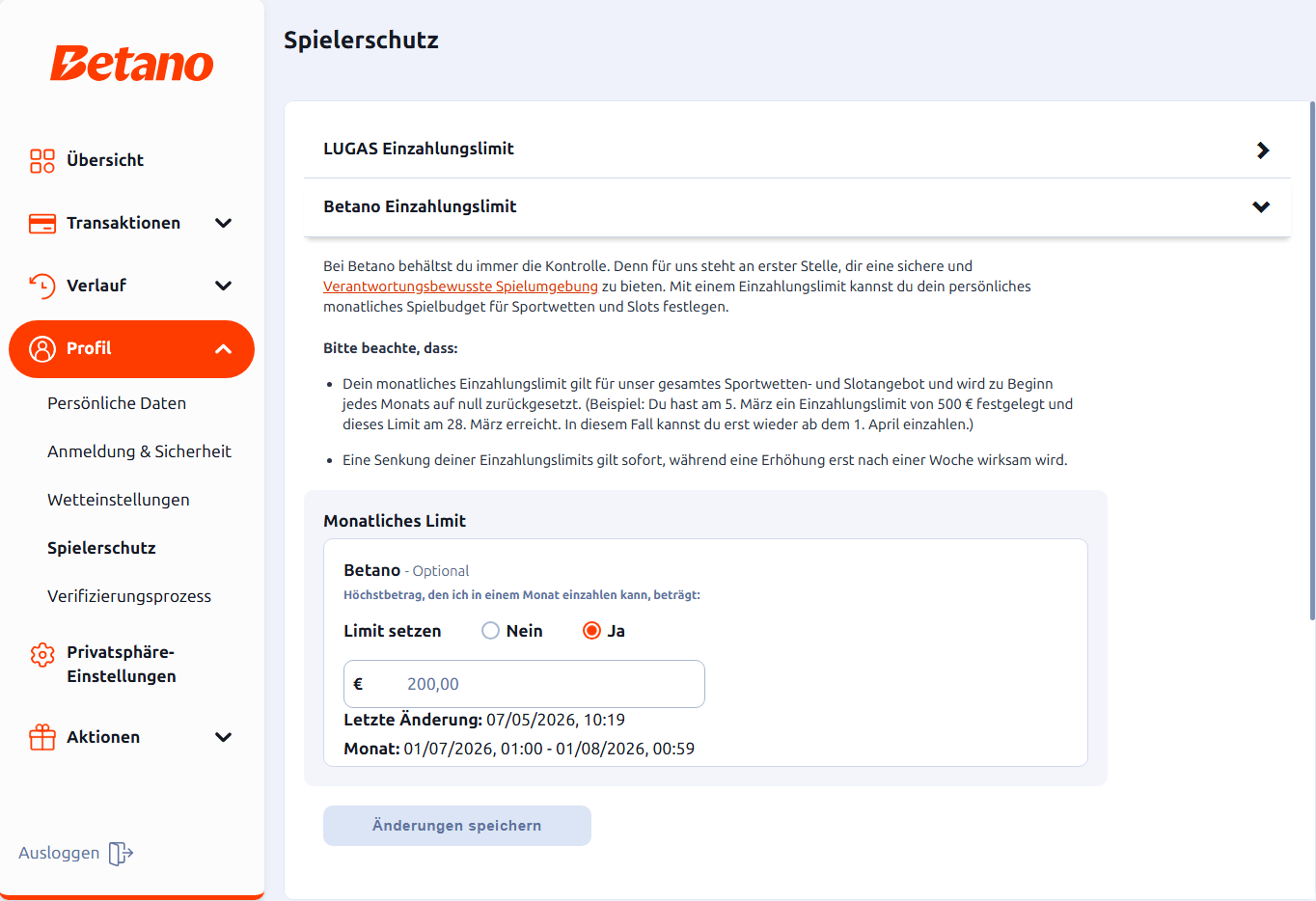Select the Ja radio button

click(592, 631)
